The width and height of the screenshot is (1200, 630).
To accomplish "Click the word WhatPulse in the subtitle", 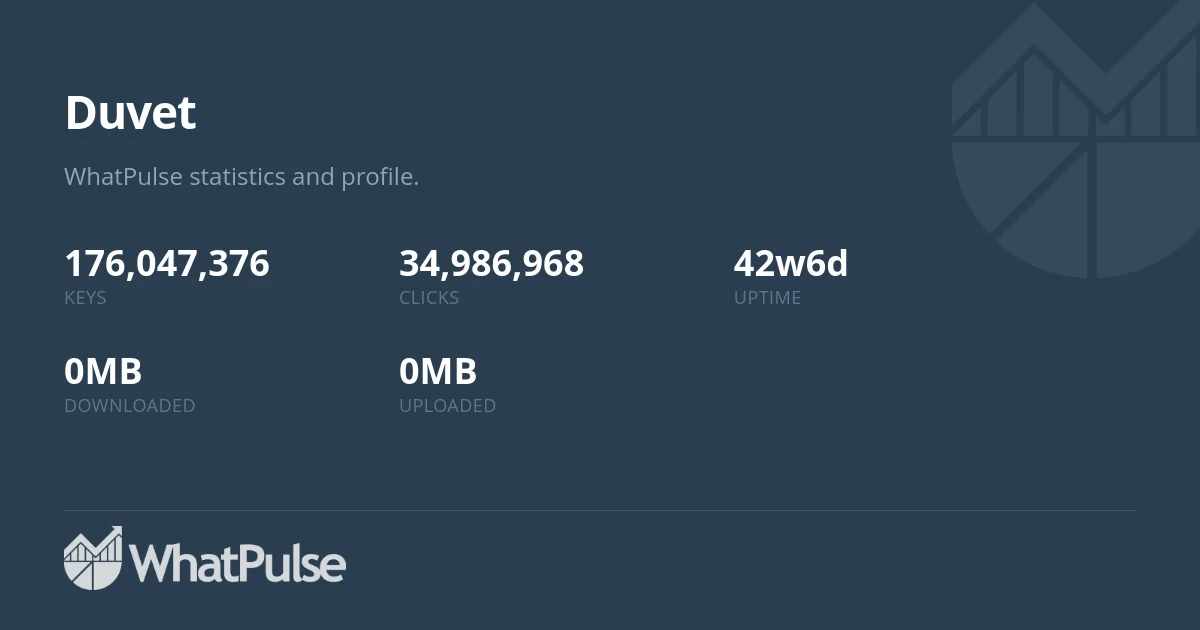I will tap(123, 177).
